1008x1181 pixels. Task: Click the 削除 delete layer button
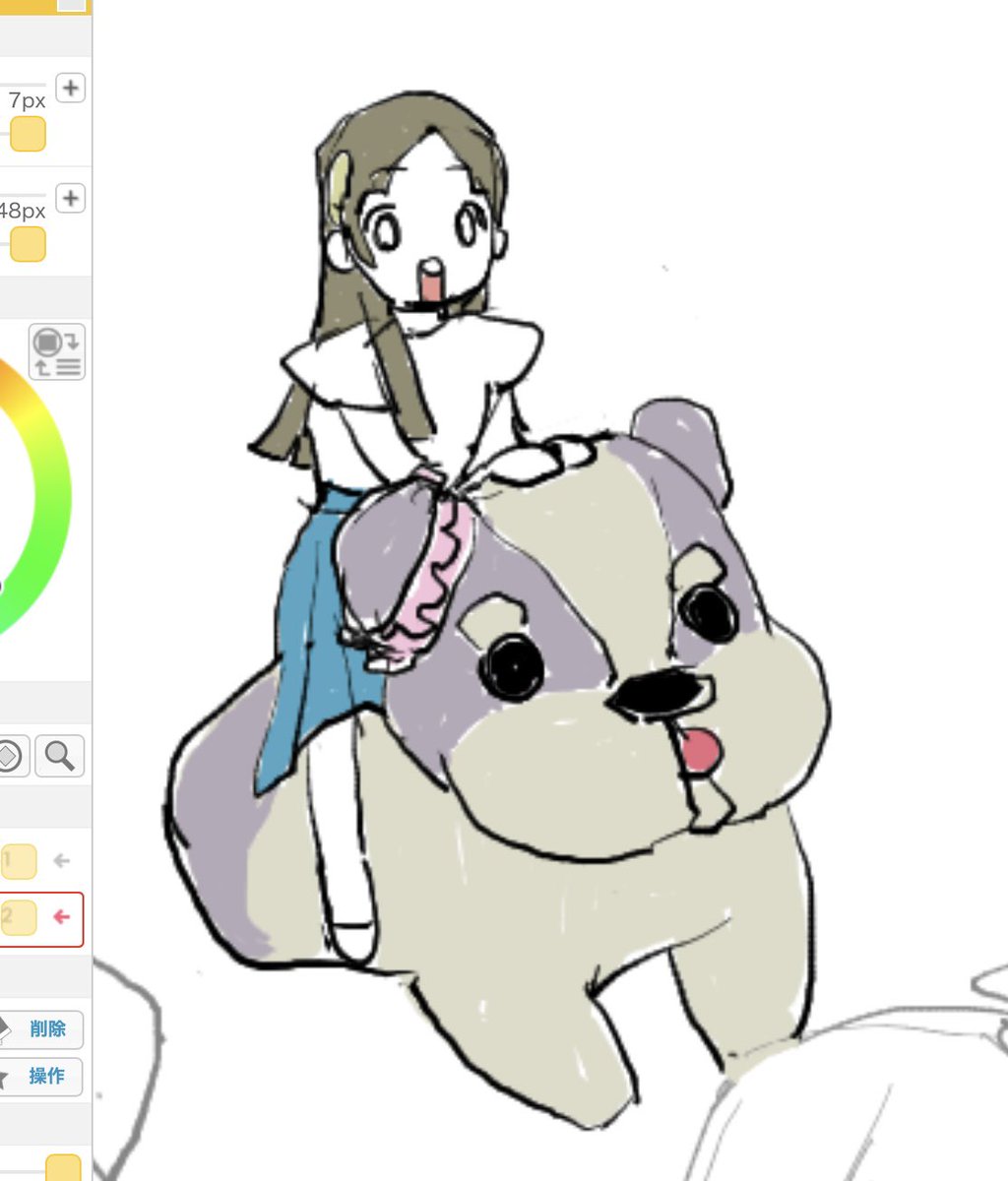point(41,1029)
